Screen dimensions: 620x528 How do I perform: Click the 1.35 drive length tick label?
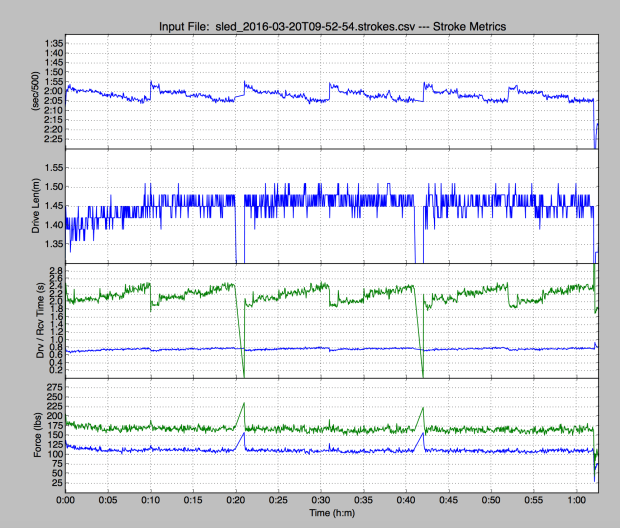51,243
